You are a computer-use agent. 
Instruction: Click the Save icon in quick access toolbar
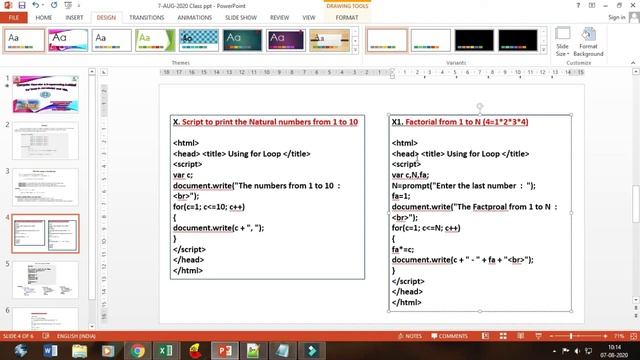click(x=22, y=5)
